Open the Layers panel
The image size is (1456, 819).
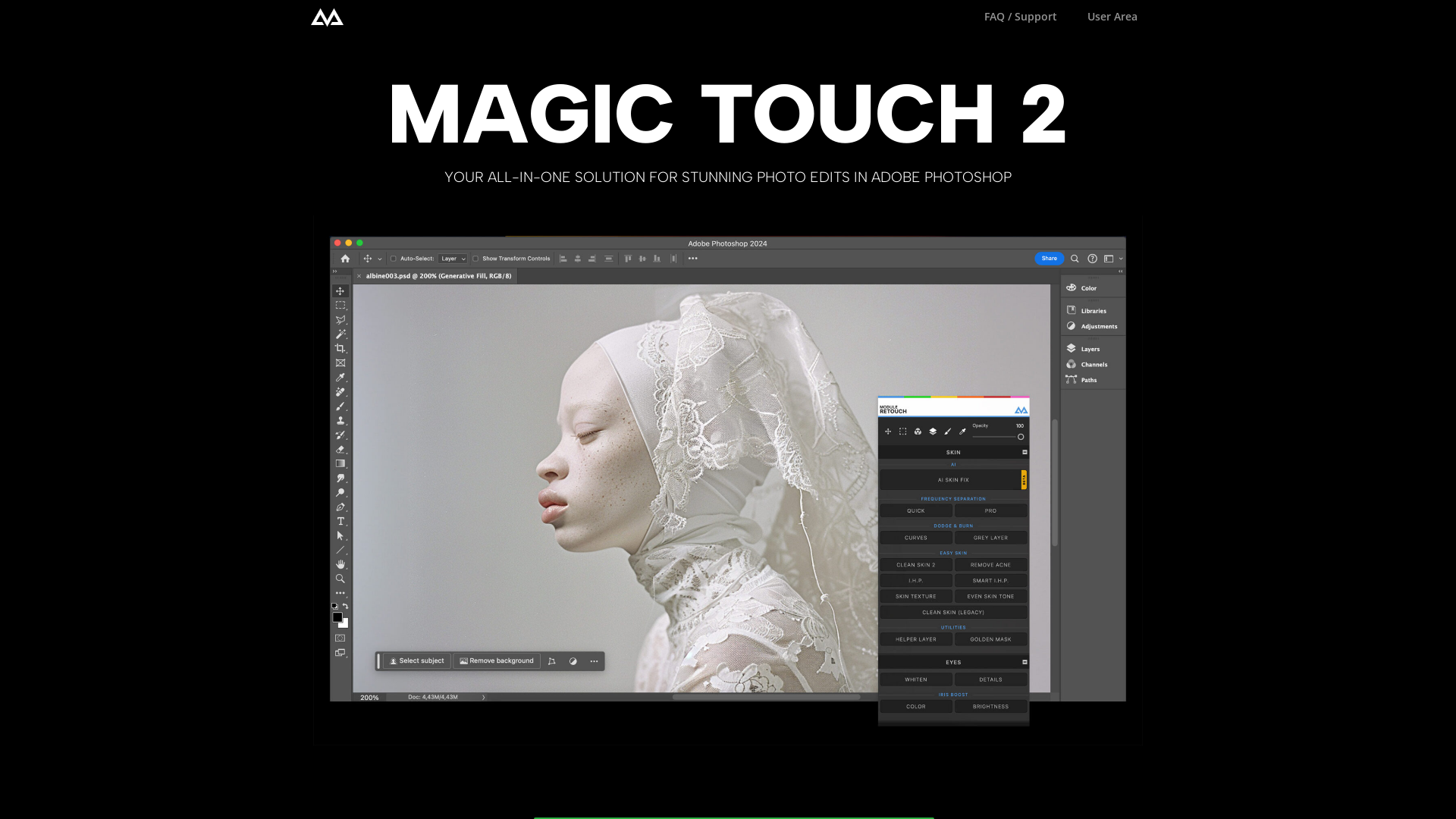(1084, 349)
